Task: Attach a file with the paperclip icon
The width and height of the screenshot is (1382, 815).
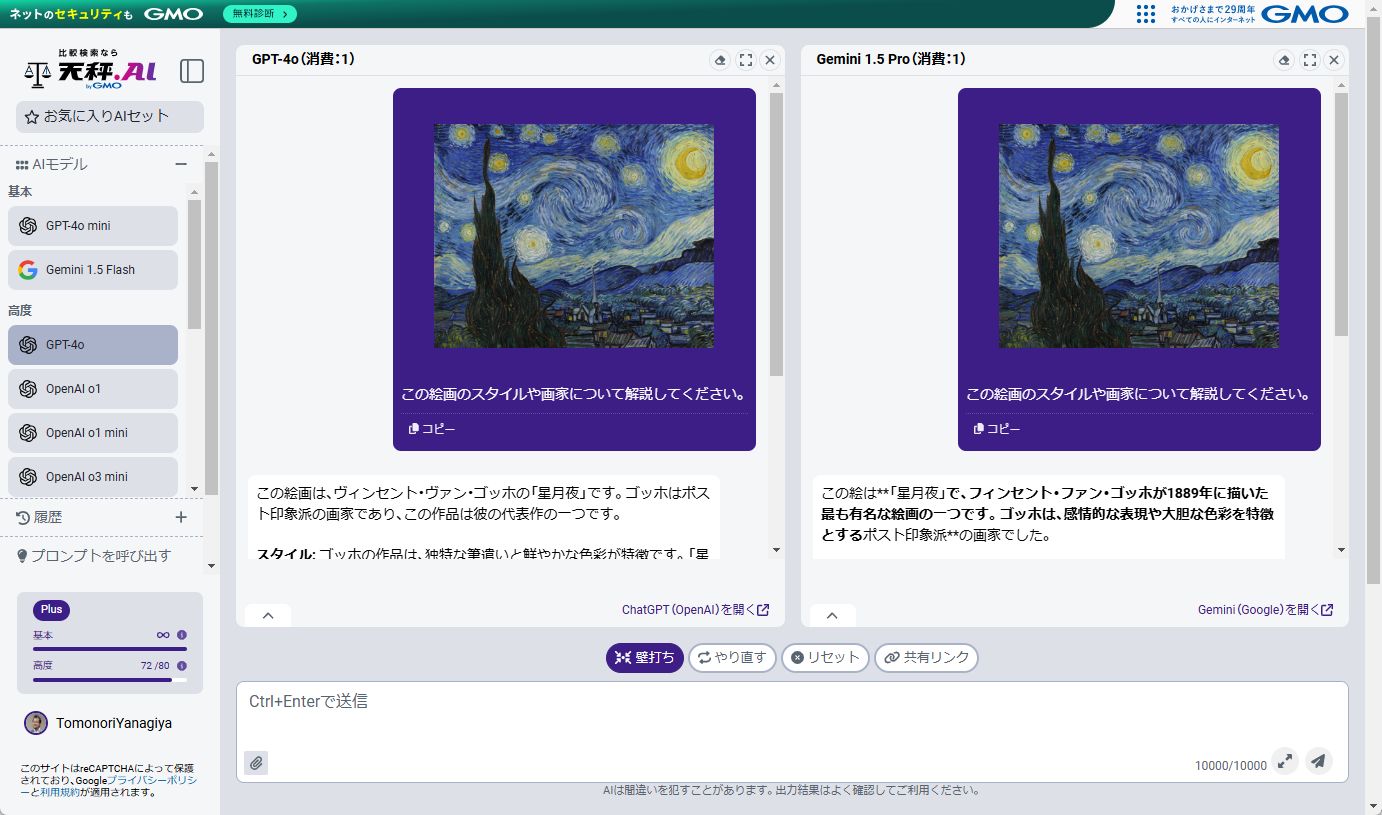Action: point(256,762)
